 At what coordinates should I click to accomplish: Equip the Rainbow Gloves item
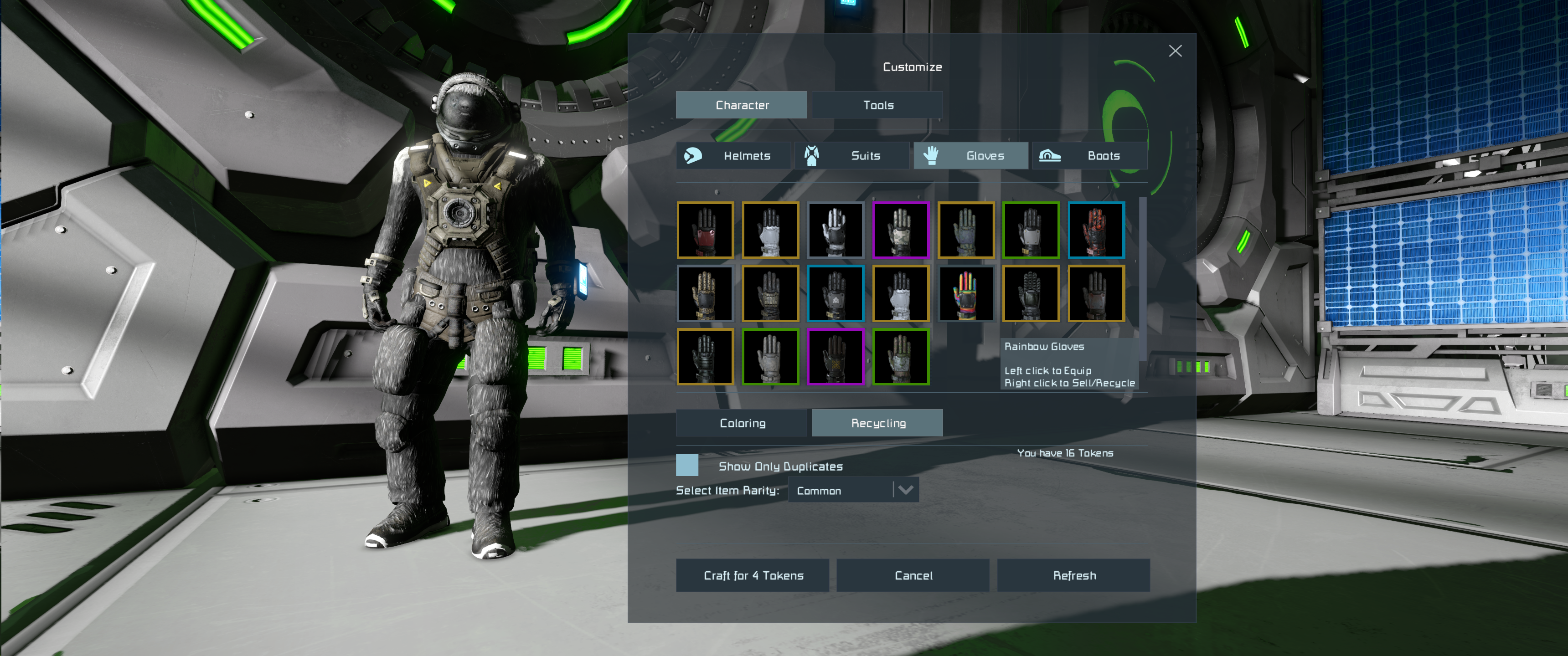pyautogui.click(x=965, y=294)
